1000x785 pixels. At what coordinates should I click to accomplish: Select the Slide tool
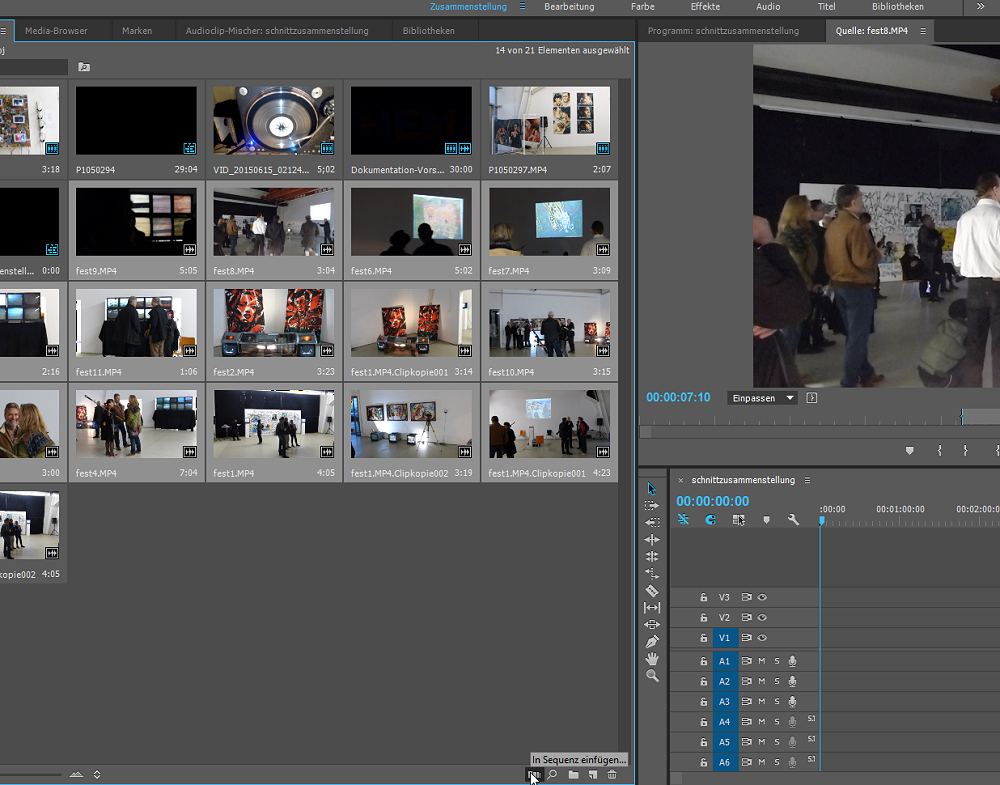(x=652, y=624)
